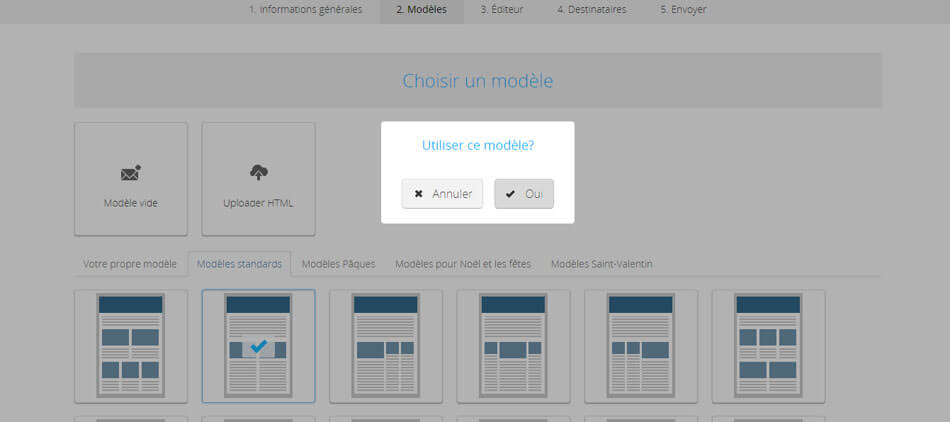
Task: Choose the Uploader HTML card
Action: click(x=259, y=179)
